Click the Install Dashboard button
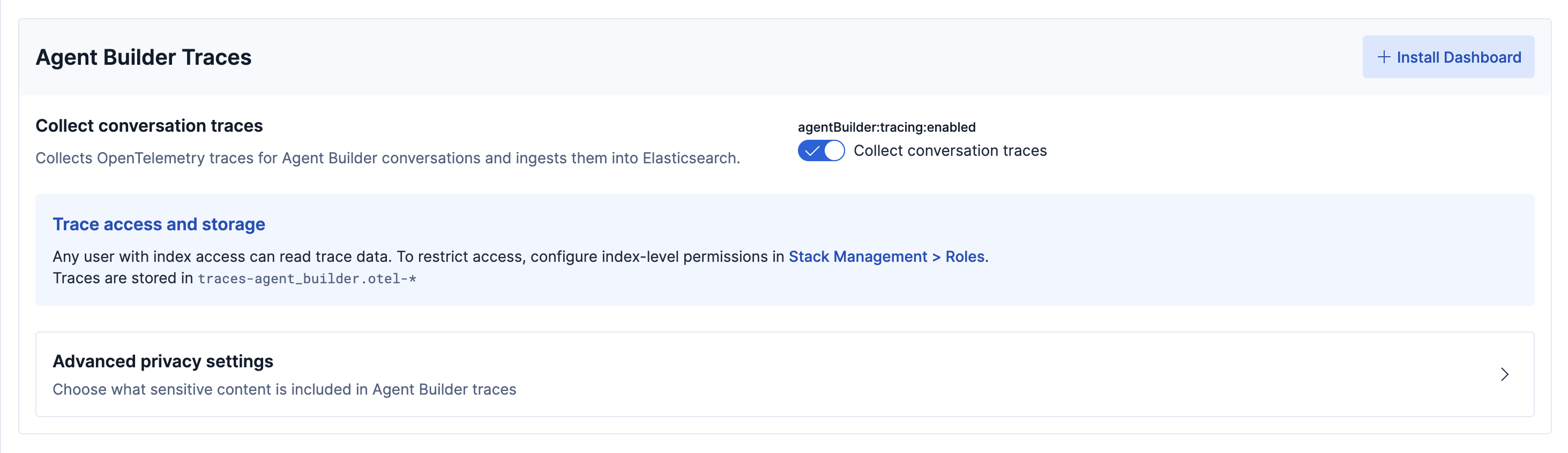This screenshot has width=1568, height=453. click(1447, 57)
